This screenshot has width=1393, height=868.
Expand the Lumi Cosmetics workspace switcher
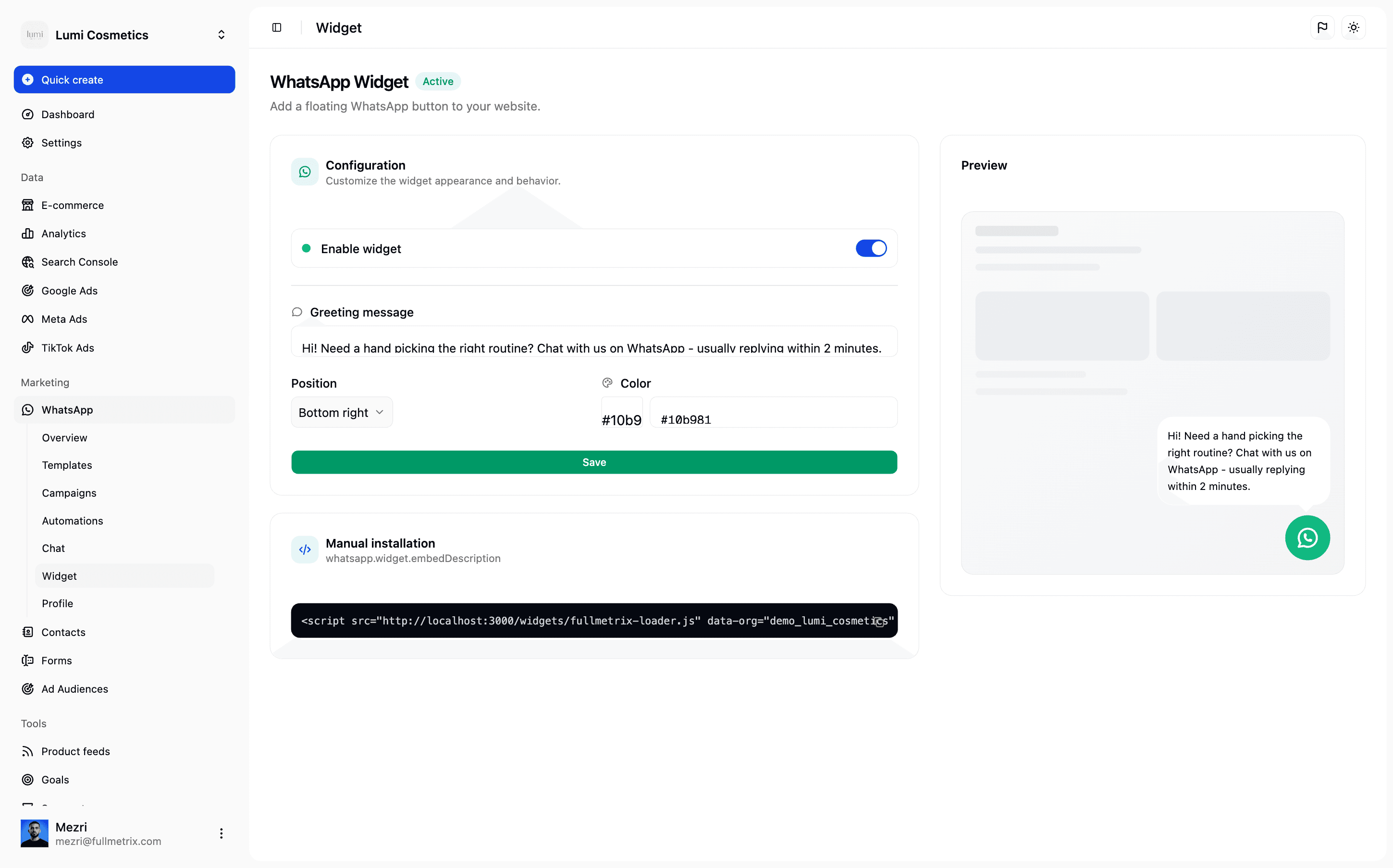pos(221,35)
